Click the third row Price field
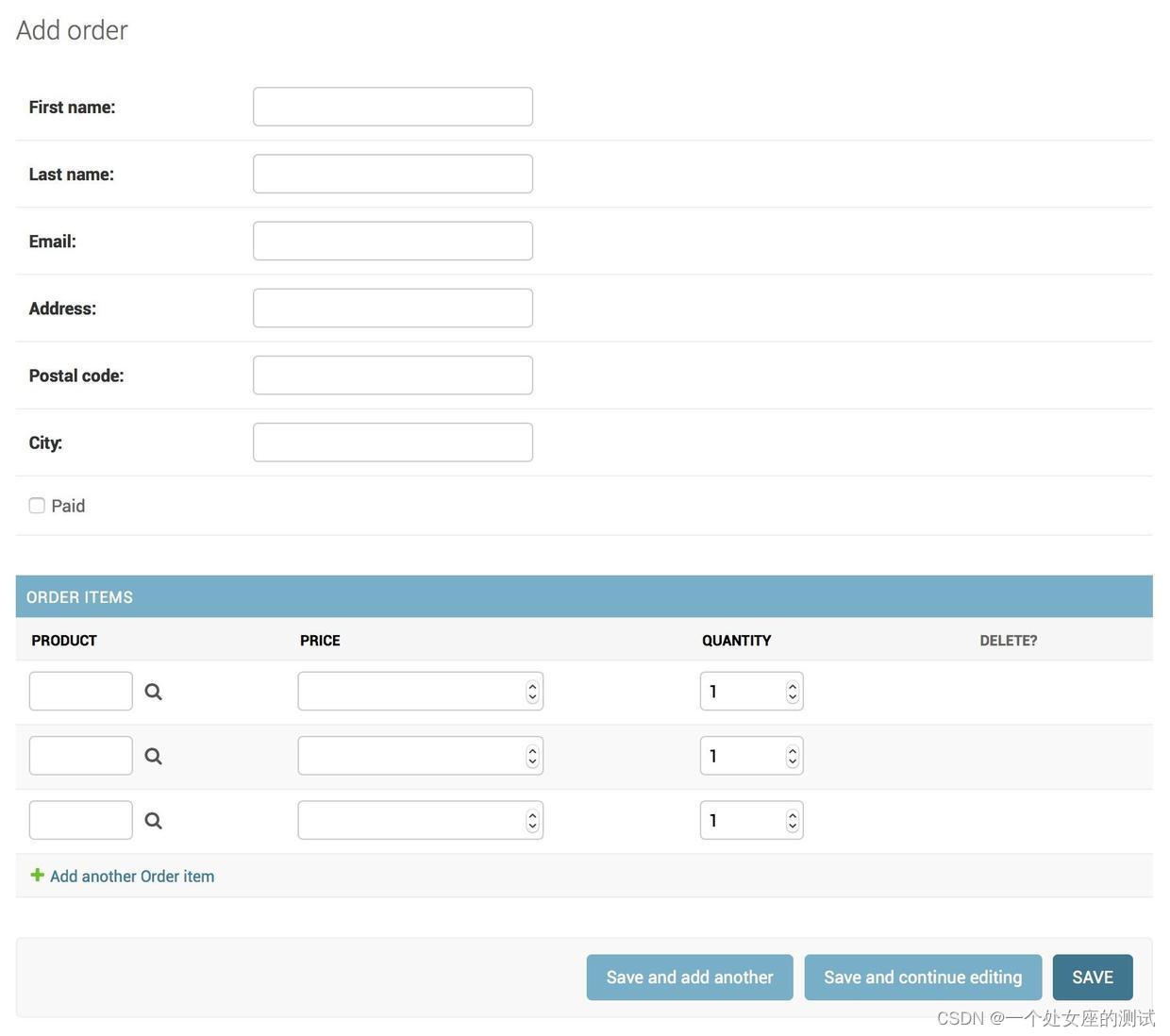 [x=420, y=821]
